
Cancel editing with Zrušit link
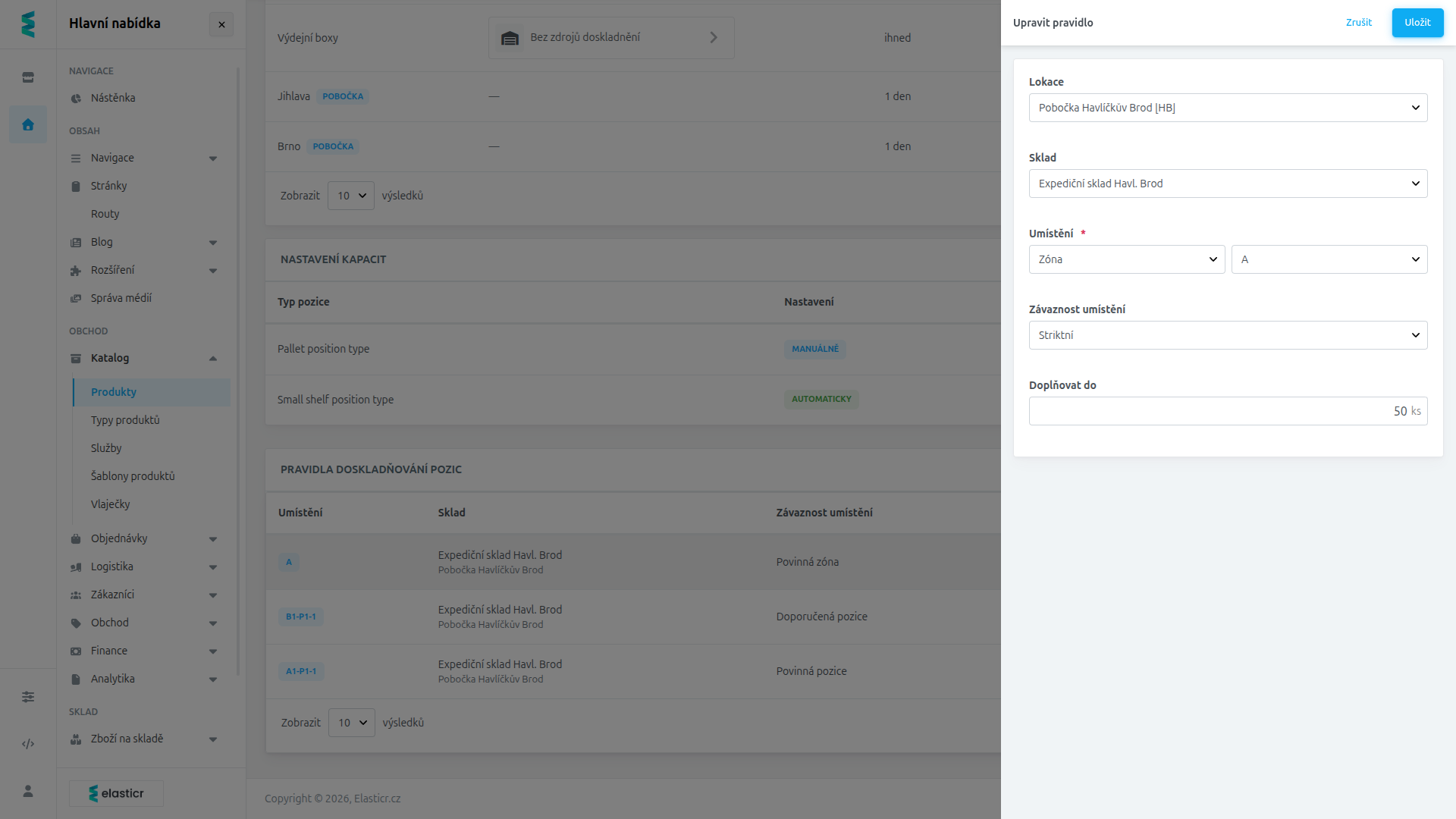coord(1358,23)
